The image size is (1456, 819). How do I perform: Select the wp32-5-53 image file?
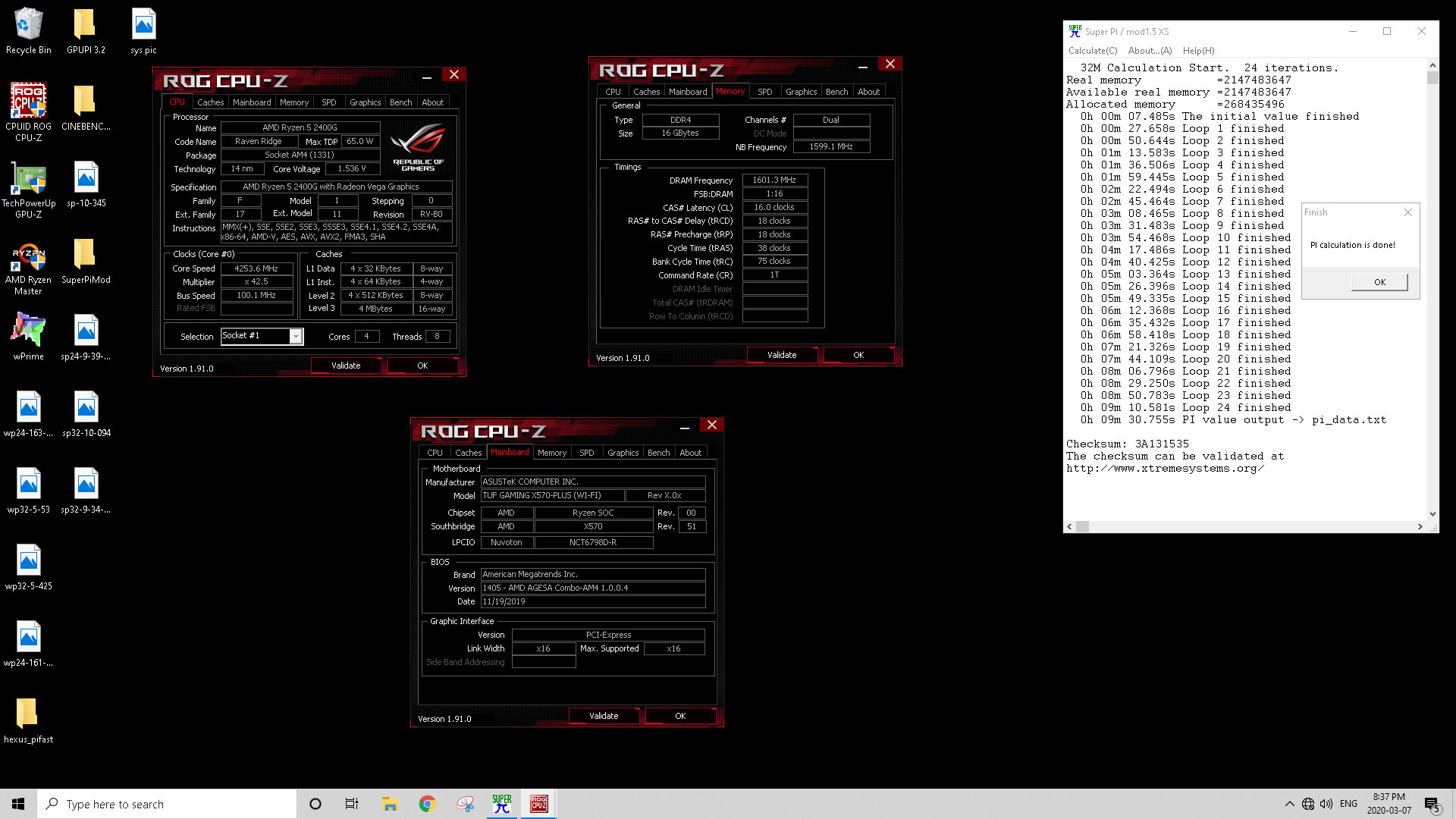tap(28, 491)
